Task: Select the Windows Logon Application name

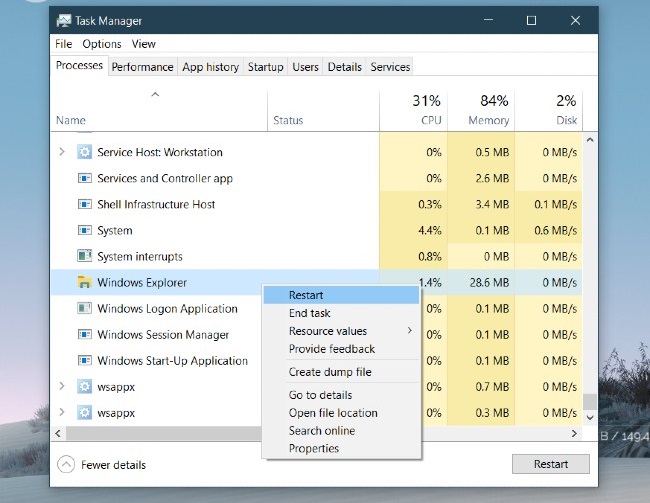Action: click(x=167, y=309)
